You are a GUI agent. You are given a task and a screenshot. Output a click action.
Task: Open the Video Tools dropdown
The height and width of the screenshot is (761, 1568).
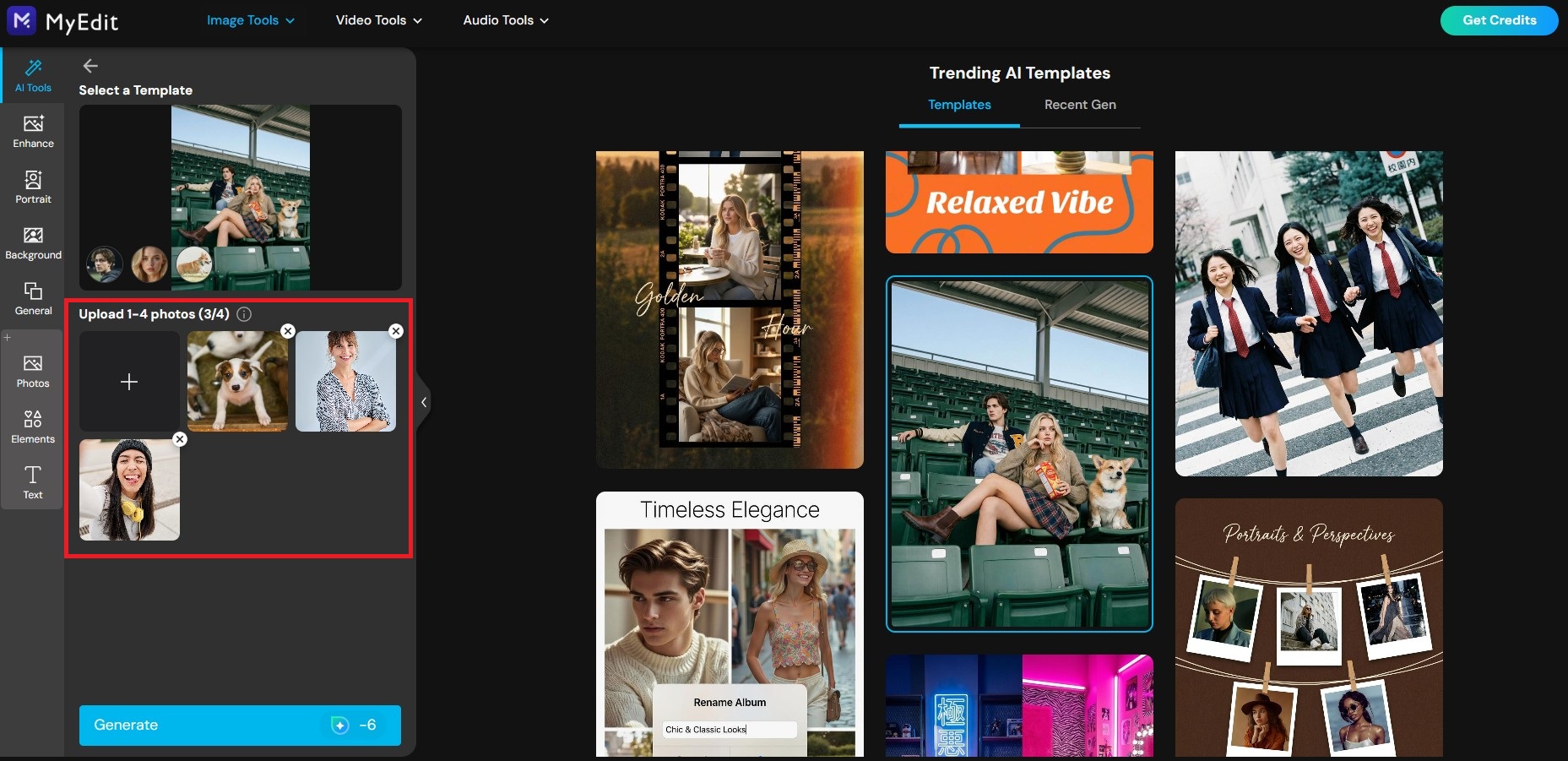[377, 19]
